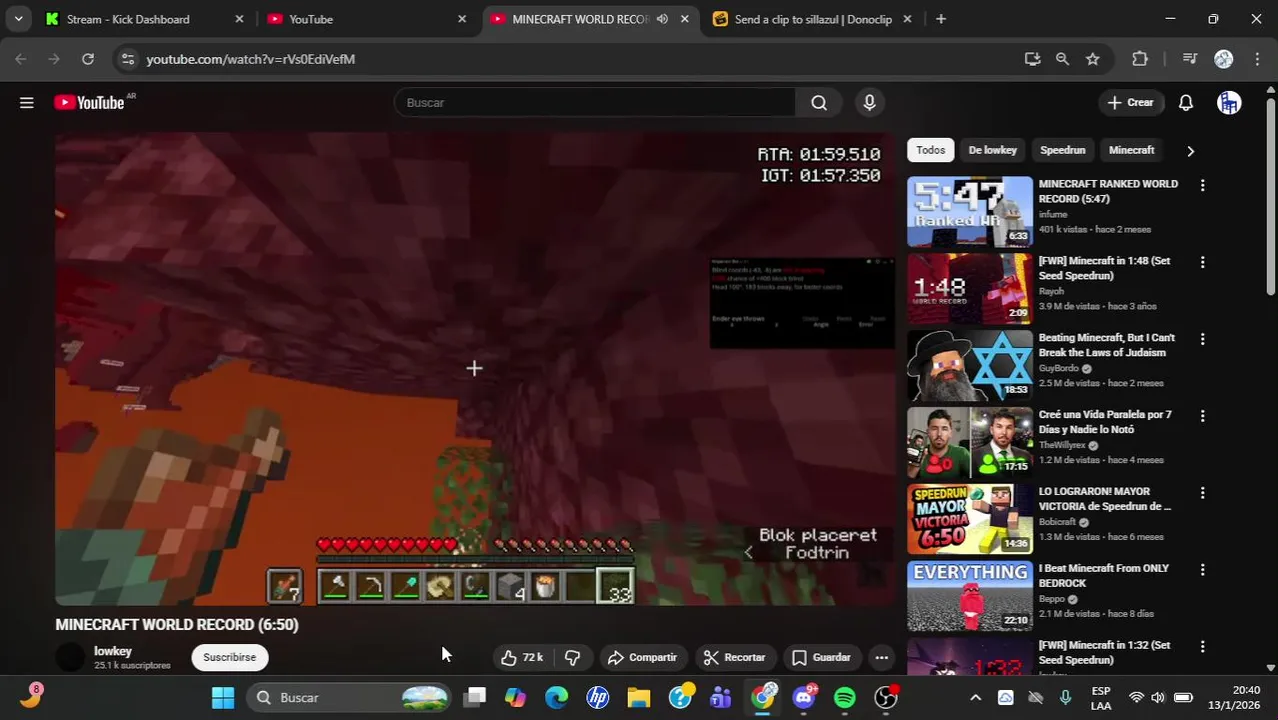Click the YouTube Buscar search field
The height and width of the screenshot is (720, 1278).
(x=595, y=102)
